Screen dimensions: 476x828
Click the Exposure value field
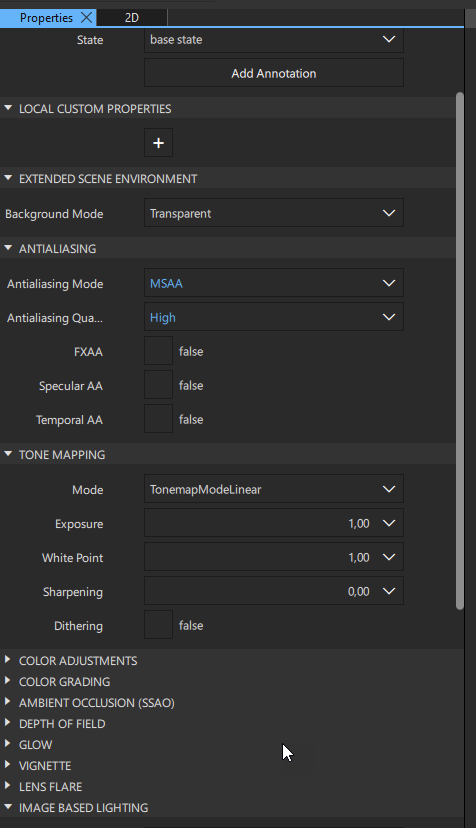[274, 523]
